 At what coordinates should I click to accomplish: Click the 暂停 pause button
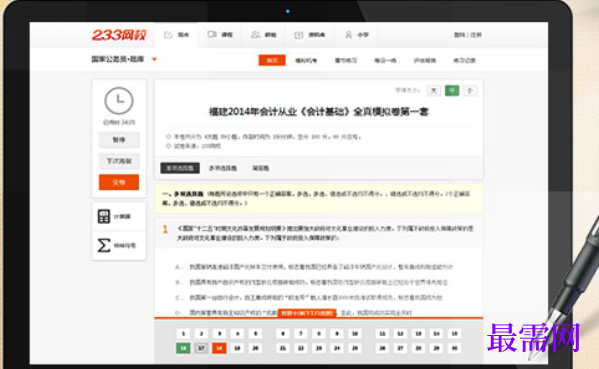pos(119,140)
